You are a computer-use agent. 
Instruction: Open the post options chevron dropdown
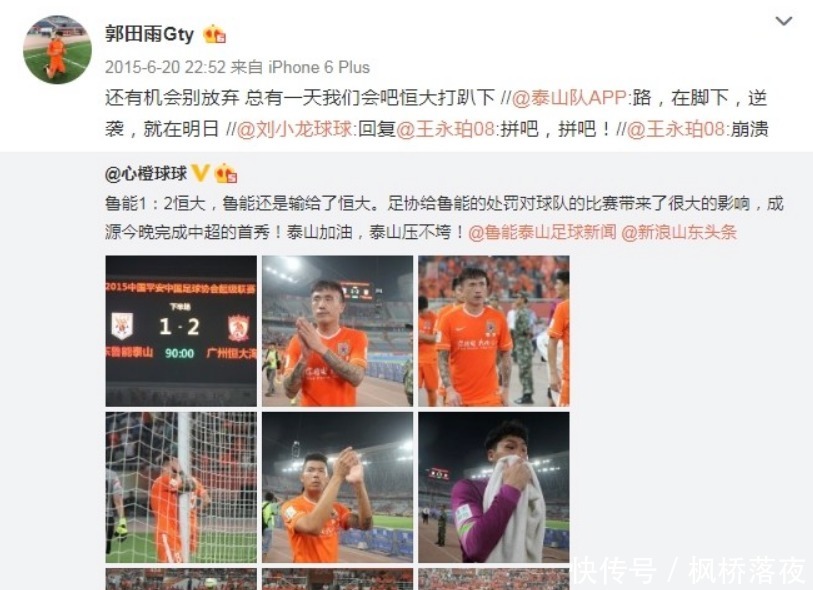[x=783, y=21]
